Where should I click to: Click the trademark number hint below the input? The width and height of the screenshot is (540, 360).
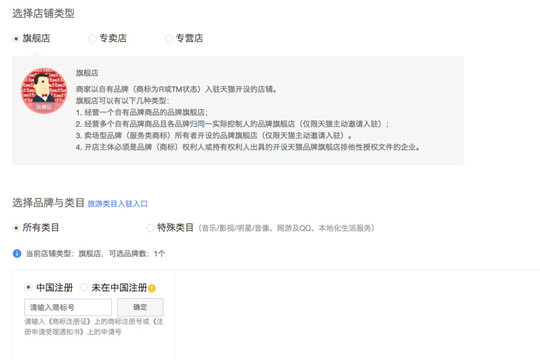point(94,327)
